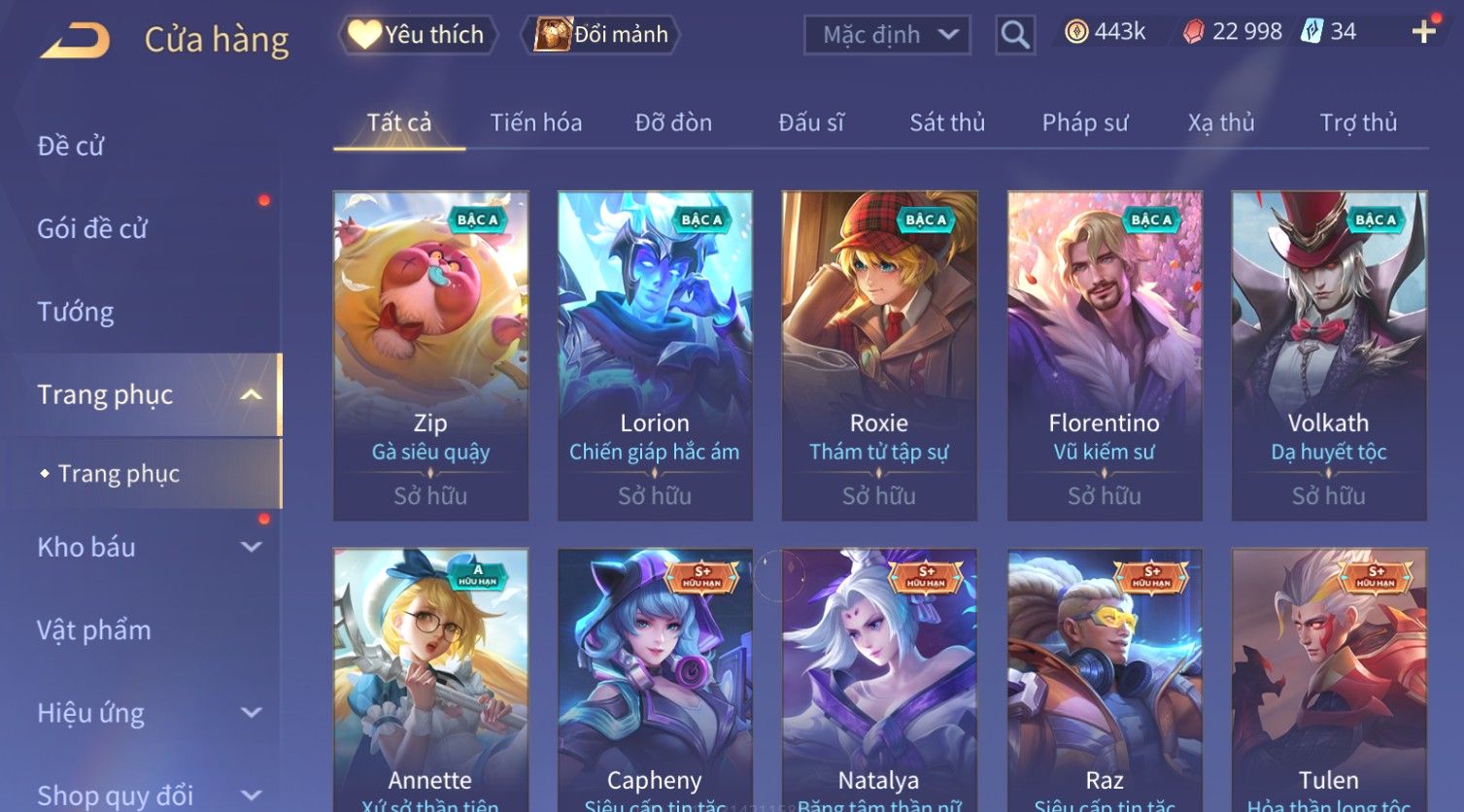Open search with the magnifier icon
Screen dimensions: 1464x812
coord(1015,35)
